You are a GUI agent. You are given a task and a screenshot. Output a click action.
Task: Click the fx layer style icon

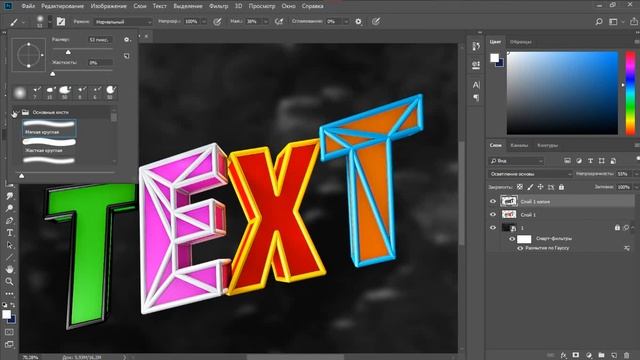[563, 355]
